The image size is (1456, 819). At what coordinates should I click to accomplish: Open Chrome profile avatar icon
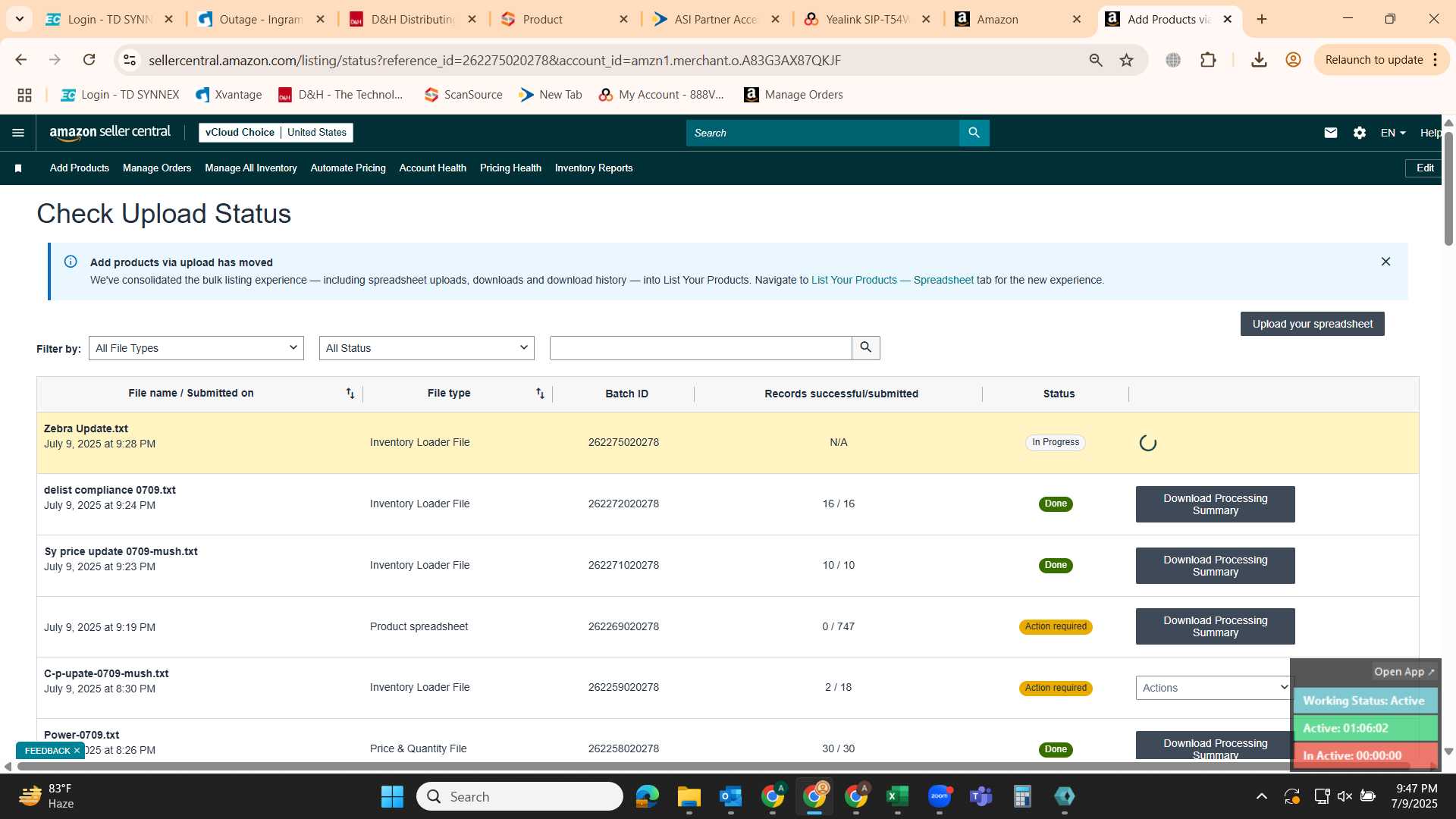click(1293, 60)
